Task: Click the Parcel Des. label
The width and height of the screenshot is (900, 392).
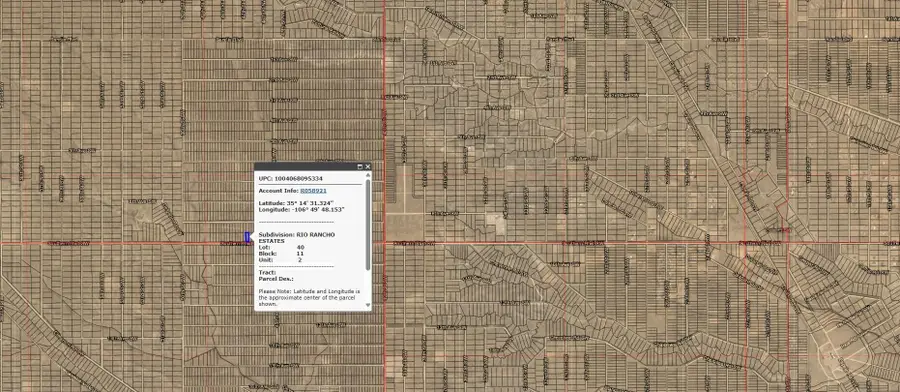Action: coord(276,279)
